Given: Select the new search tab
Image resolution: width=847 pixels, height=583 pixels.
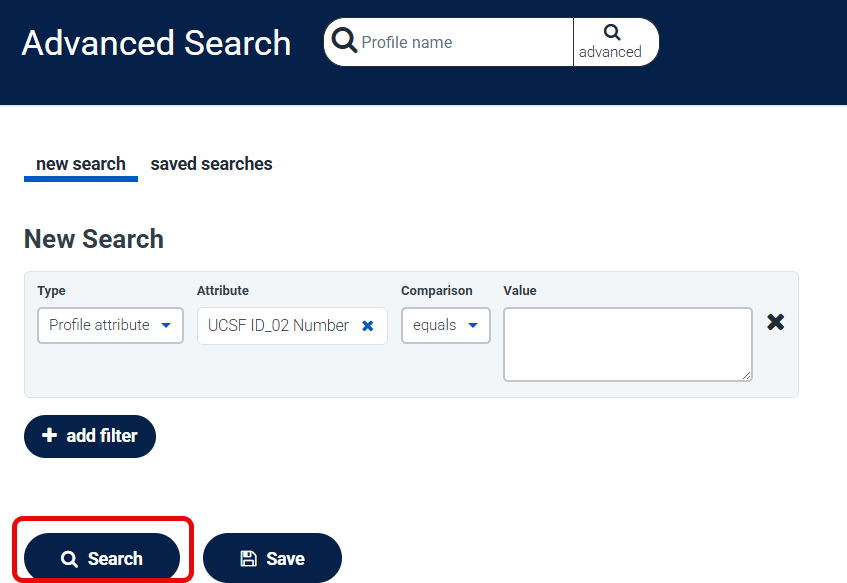Looking at the screenshot, I should point(80,163).
